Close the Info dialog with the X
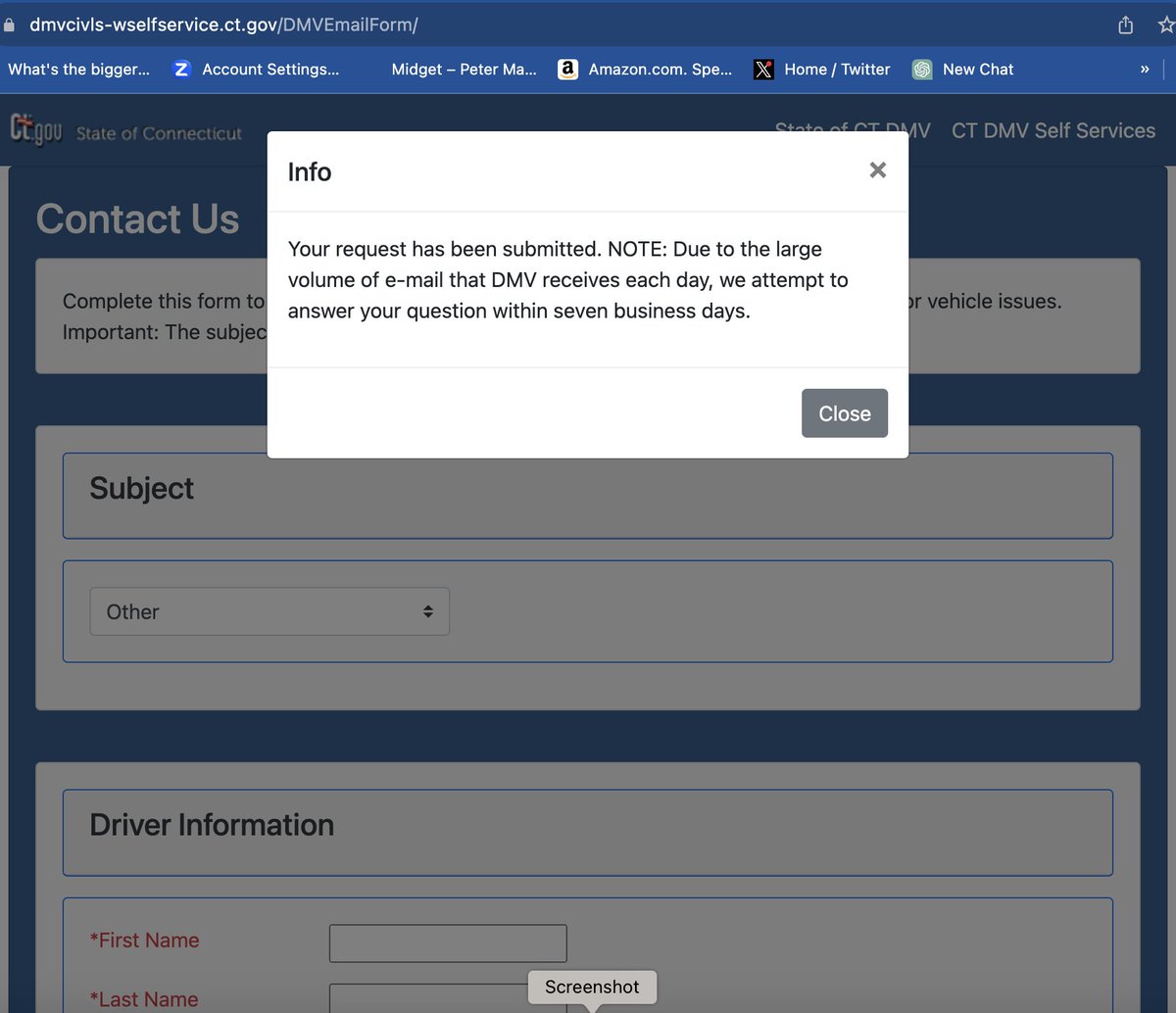This screenshot has height=1013, width=1176. [x=877, y=170]
